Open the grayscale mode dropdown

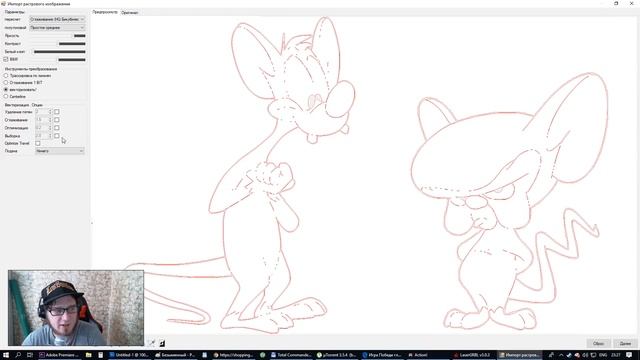coord(57,27)
